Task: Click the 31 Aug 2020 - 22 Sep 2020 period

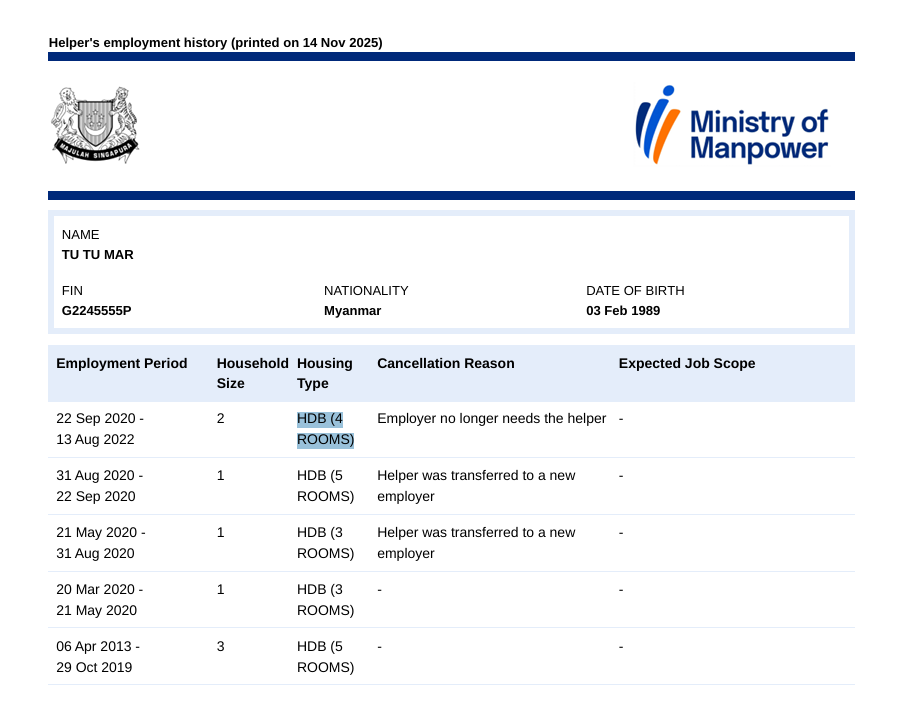Action: tap(100, 486)
